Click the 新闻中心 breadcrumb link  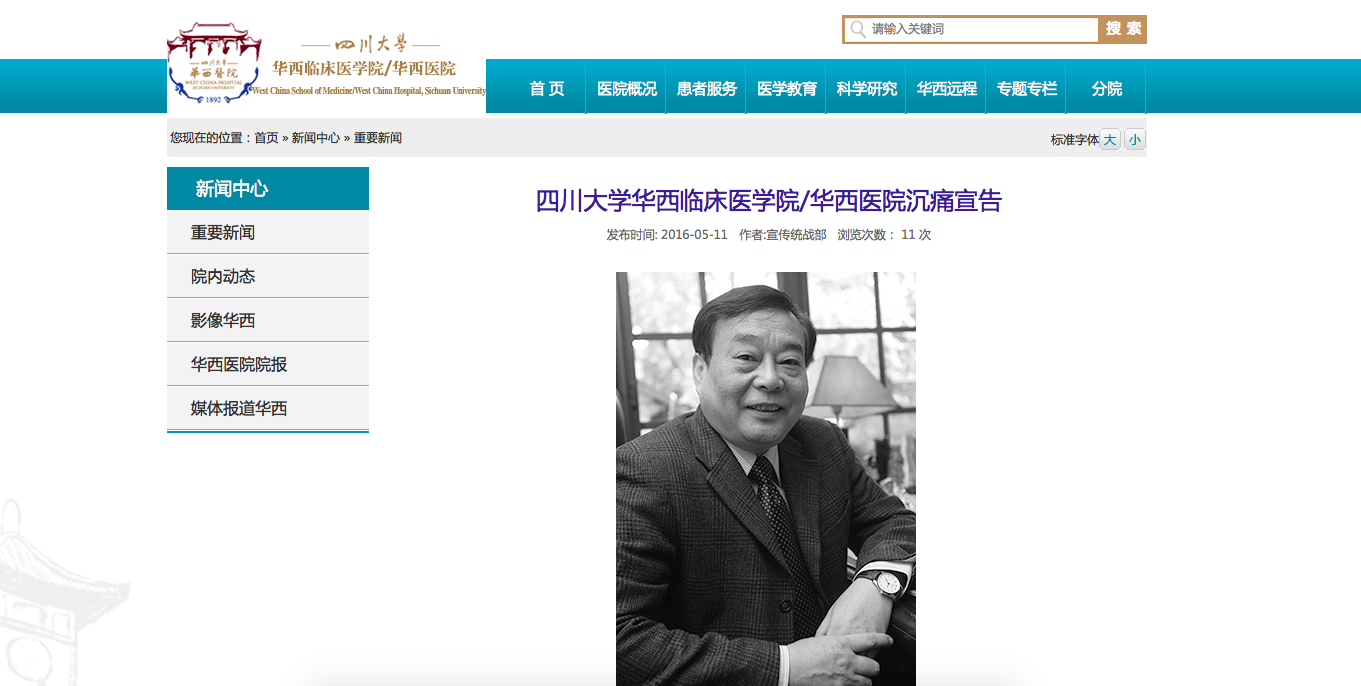pos(316,138)
